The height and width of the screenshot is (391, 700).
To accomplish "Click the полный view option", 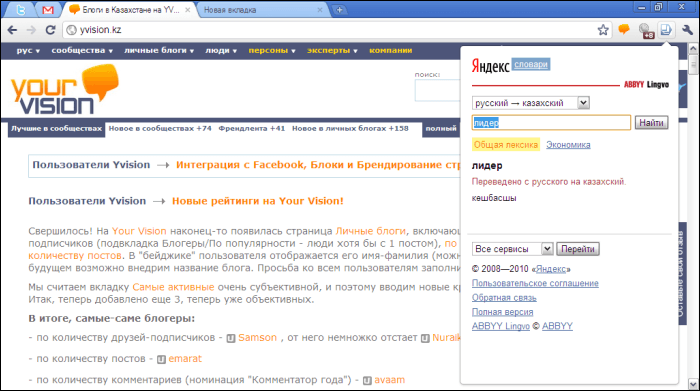I will [441, 129].
